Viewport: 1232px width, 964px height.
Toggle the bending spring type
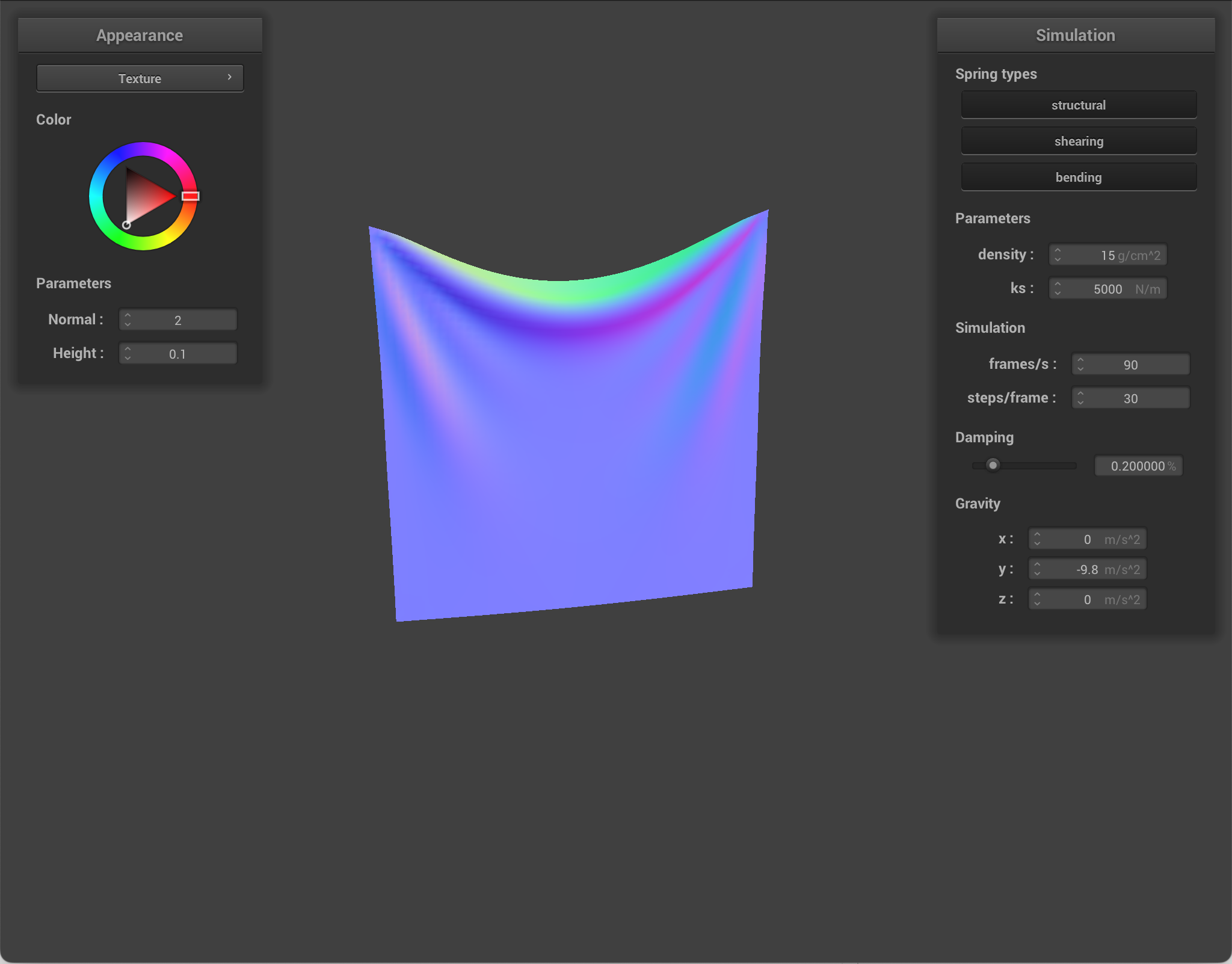[x=1079, y=177]
